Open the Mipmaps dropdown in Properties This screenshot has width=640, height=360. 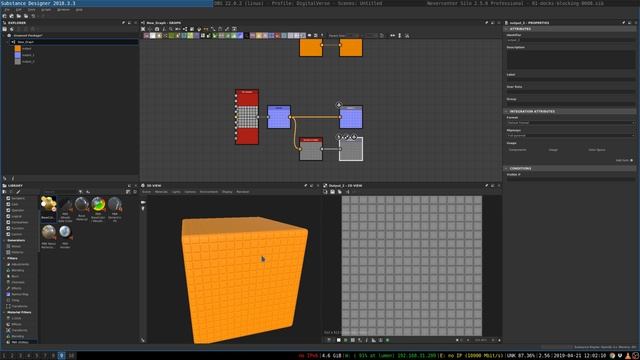click(x=571, y=136)
